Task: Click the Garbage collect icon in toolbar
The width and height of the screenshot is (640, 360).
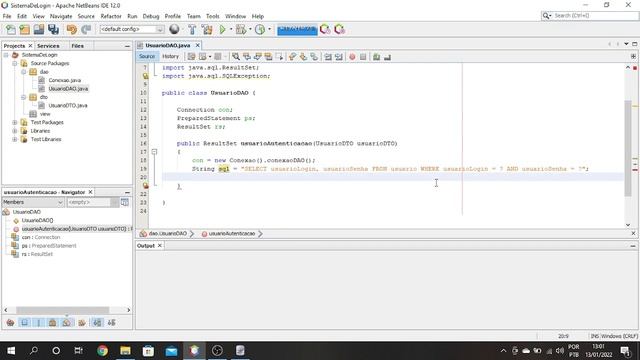Action: (325, 29)
